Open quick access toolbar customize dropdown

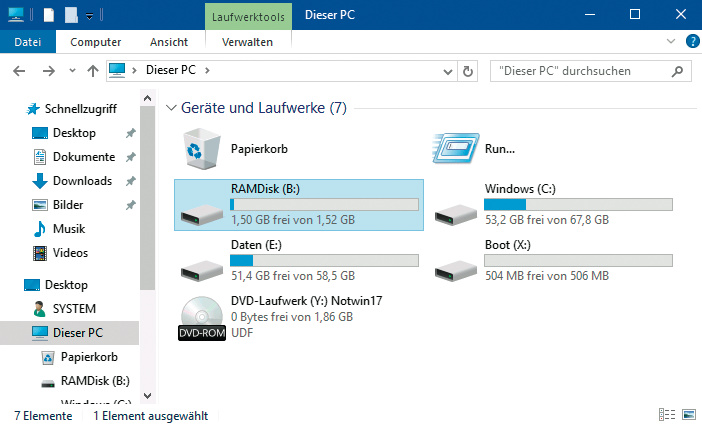(90, 17)
